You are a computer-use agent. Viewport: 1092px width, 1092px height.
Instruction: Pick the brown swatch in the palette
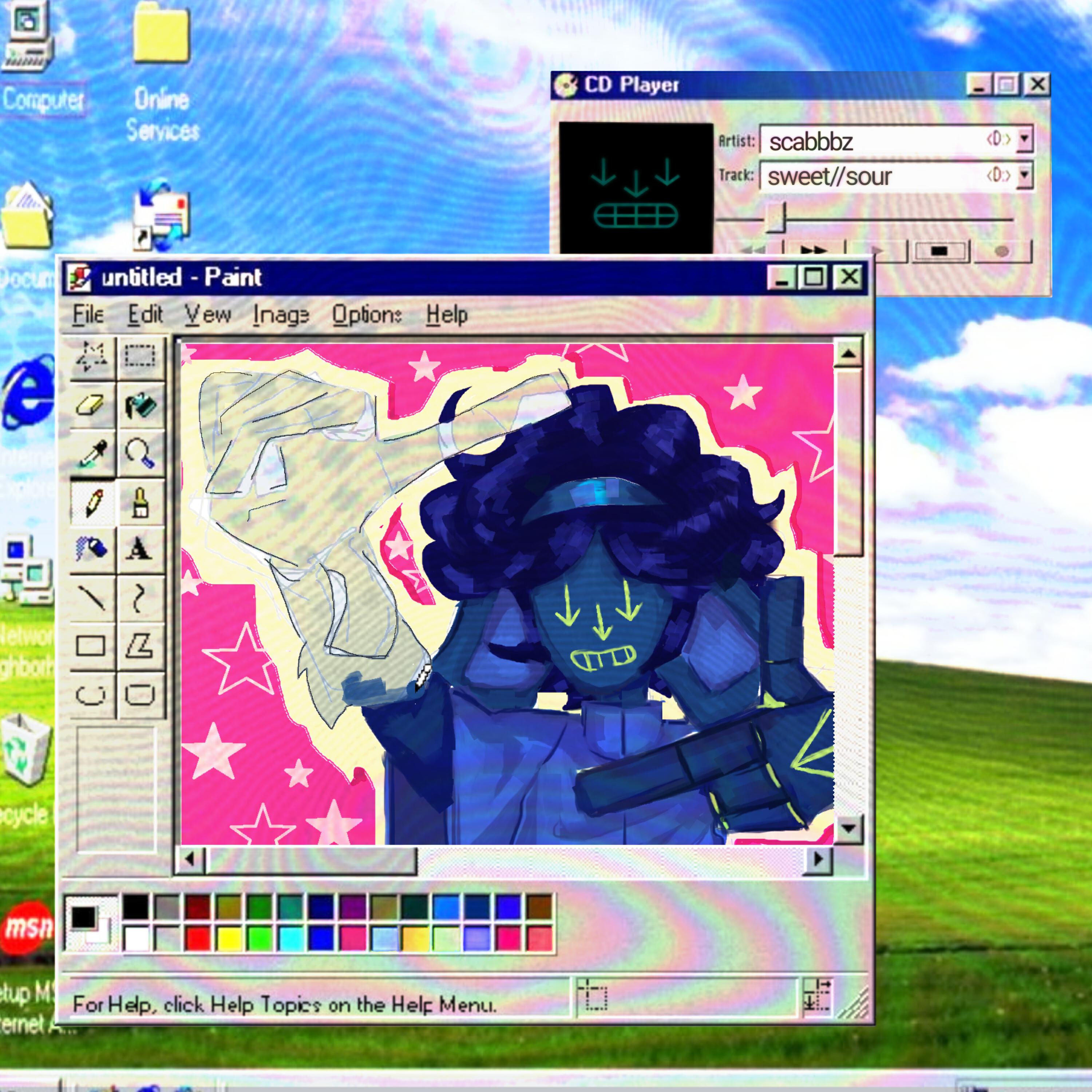[539, 907]
